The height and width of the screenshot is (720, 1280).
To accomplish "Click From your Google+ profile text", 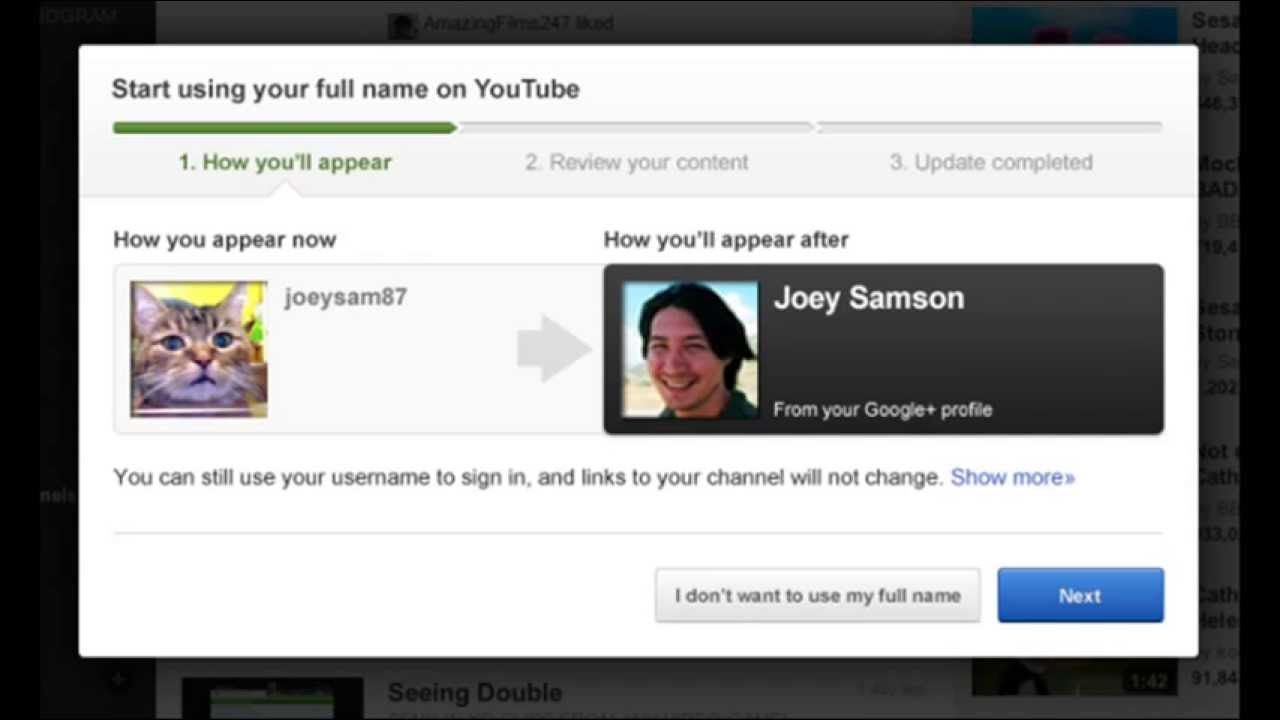I will [x=883, y=409].
